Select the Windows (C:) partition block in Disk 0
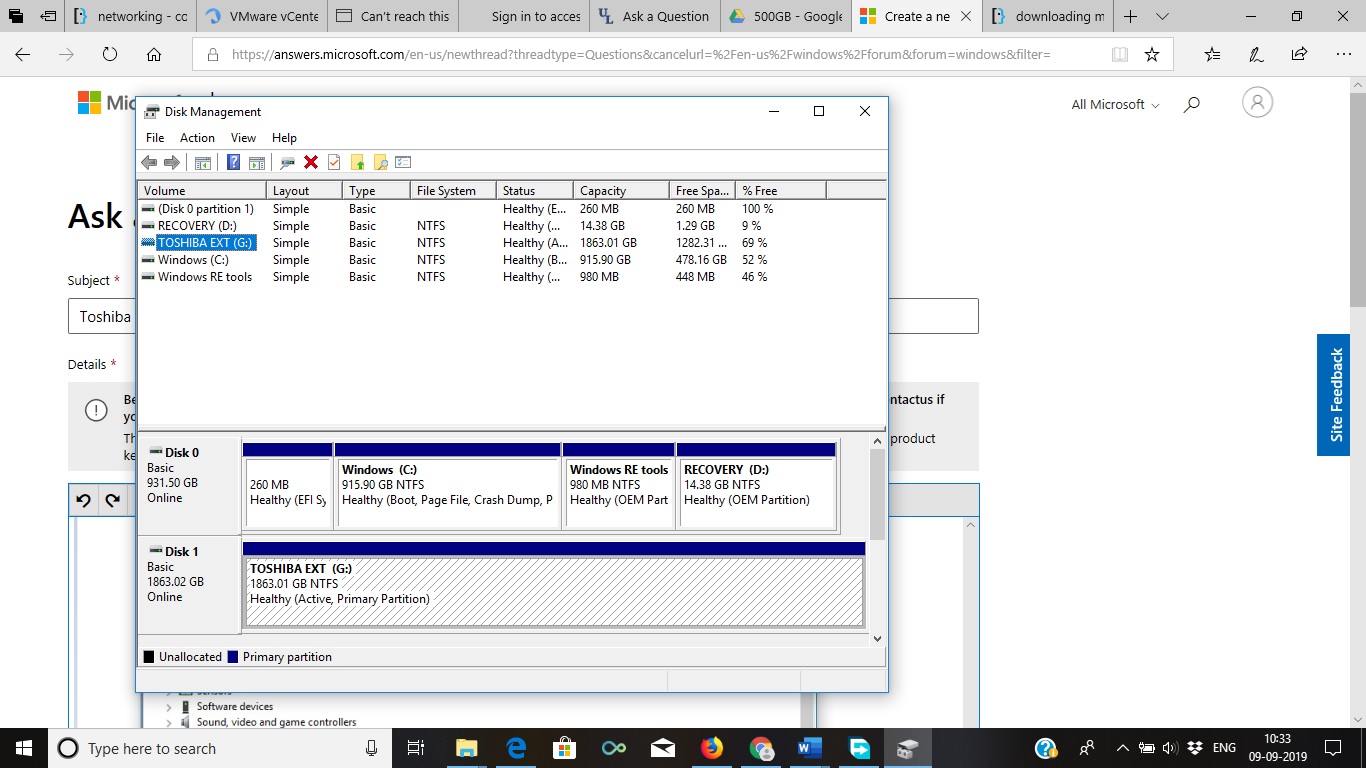This screenshot has width=1366, height=768. tap(448, 486)
